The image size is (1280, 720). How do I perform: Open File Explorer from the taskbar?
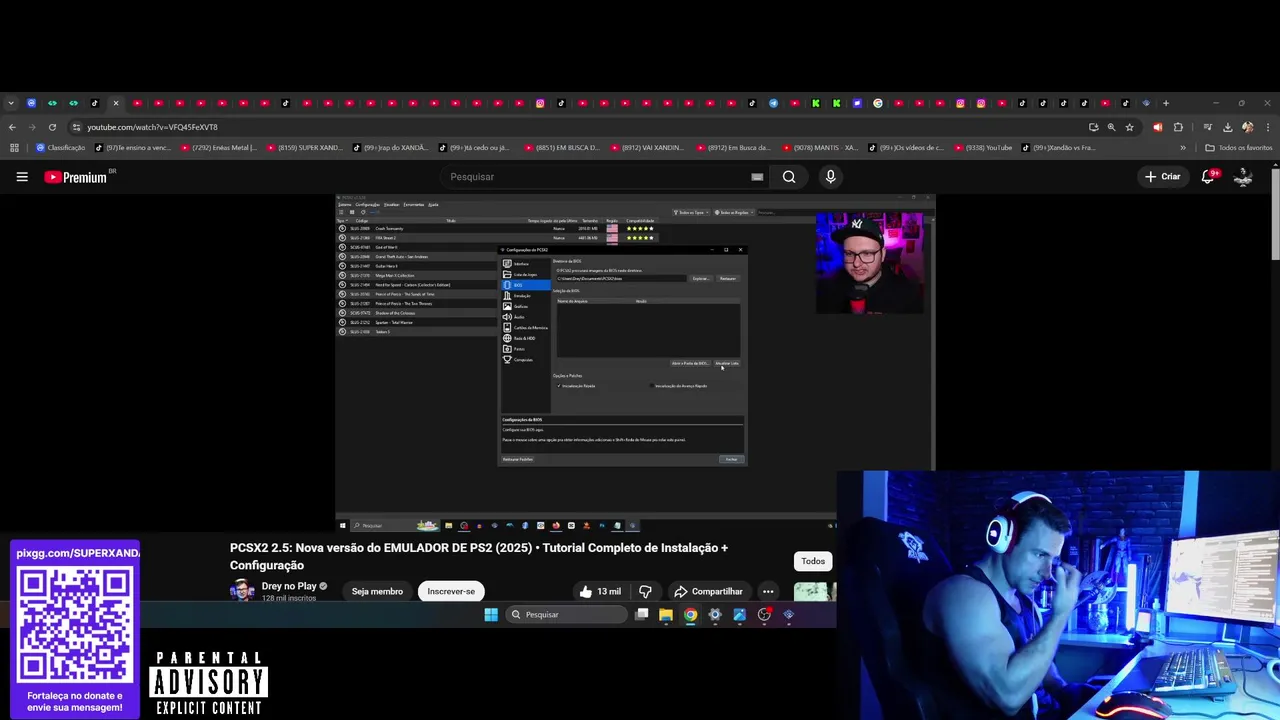click(x=666, y=615)
